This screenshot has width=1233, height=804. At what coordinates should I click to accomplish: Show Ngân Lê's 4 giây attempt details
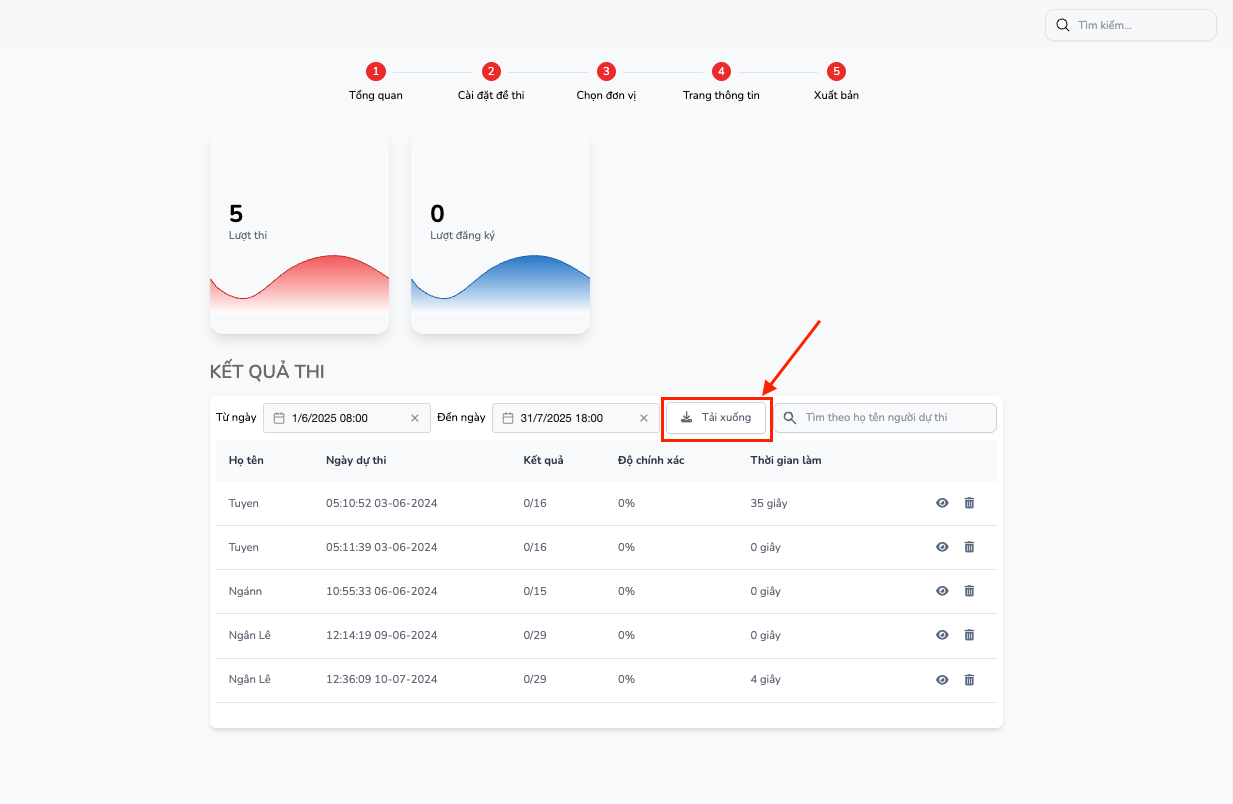point(942,680)
